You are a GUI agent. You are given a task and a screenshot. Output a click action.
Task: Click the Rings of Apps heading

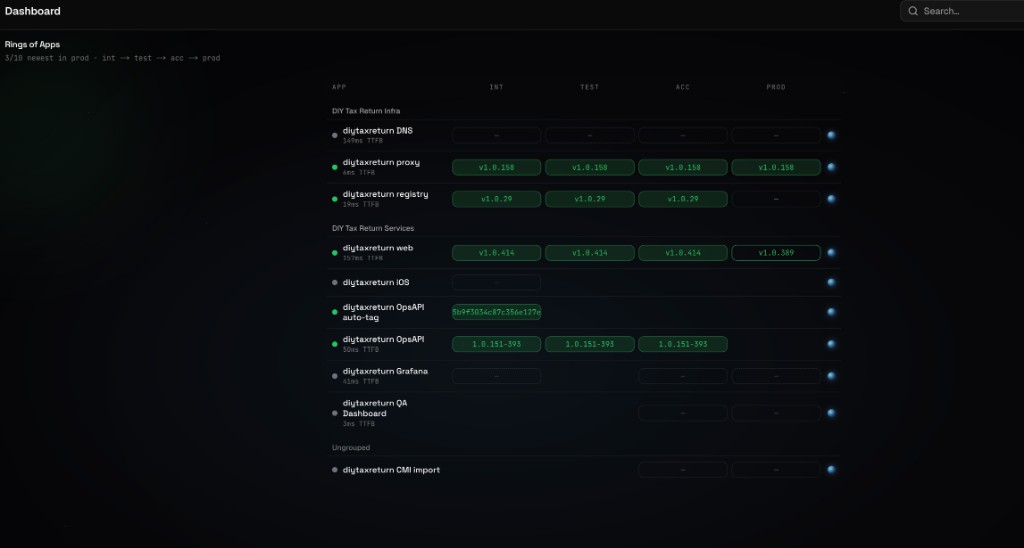(32, 44)
